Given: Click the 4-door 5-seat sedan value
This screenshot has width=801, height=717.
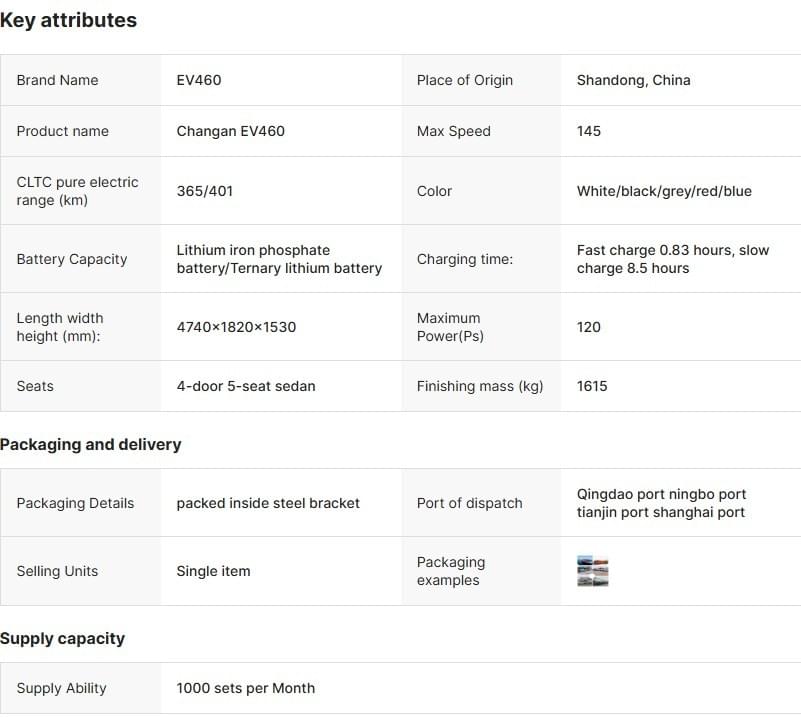Looking at the screenshot, I should 246,386.
